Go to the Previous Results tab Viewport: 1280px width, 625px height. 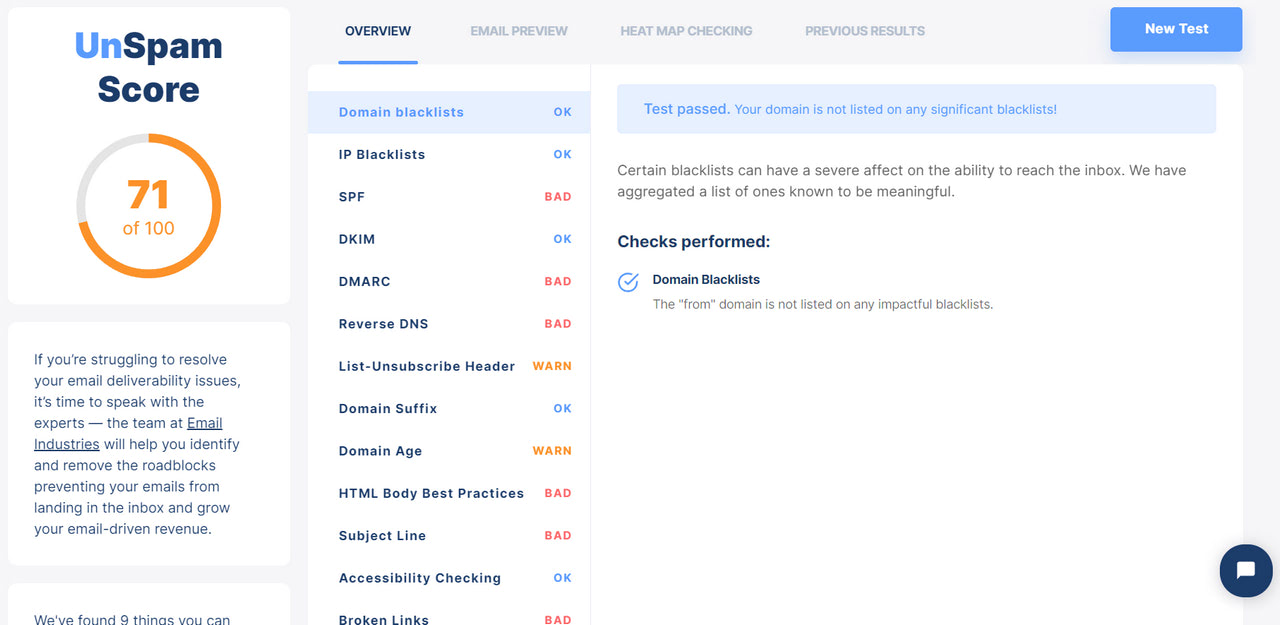pyautogui.click(x=865, y=31)
